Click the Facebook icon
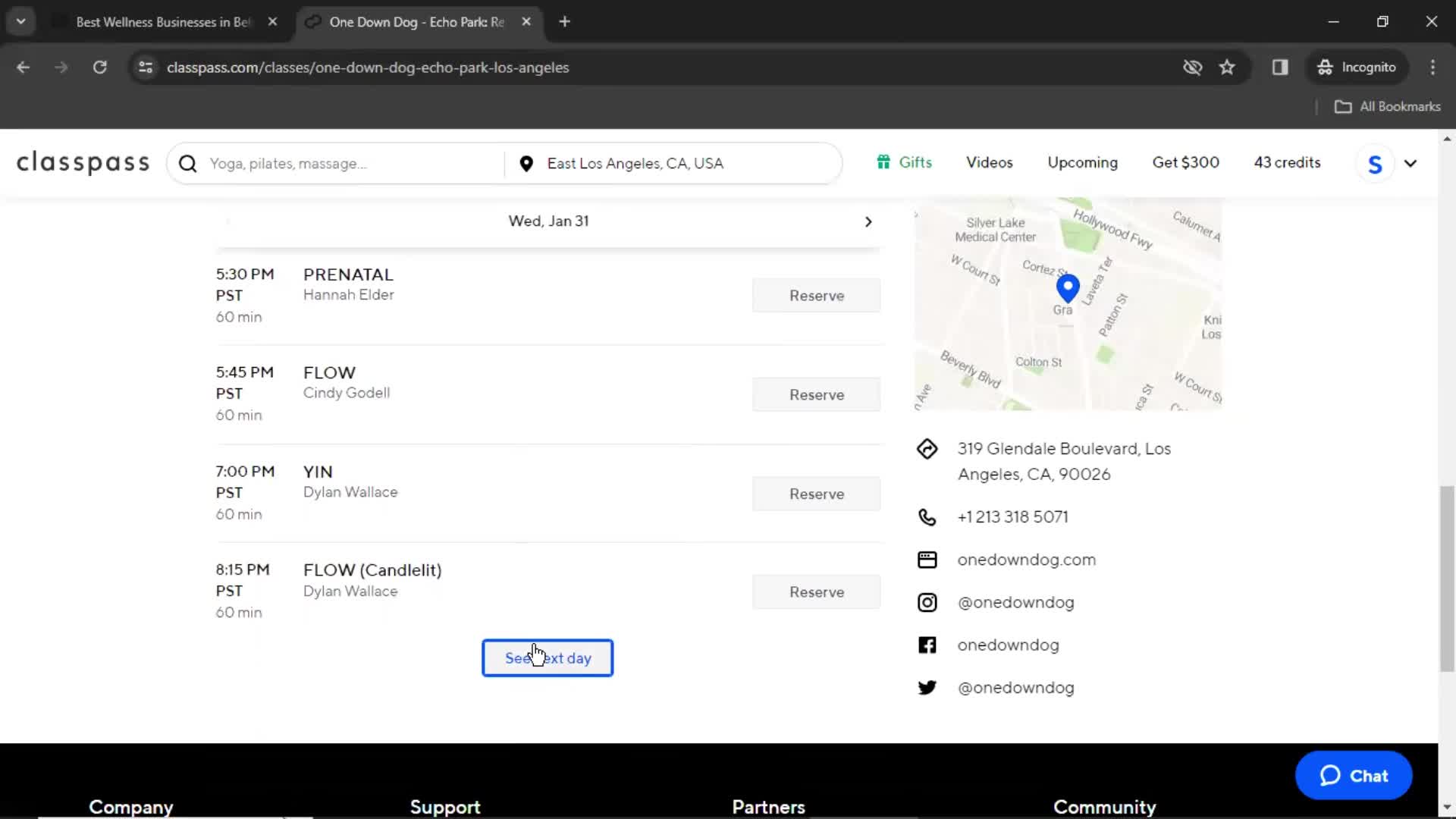Viewport: 1456px width, 819px height. pyautogui.click(x=927, y=645)
